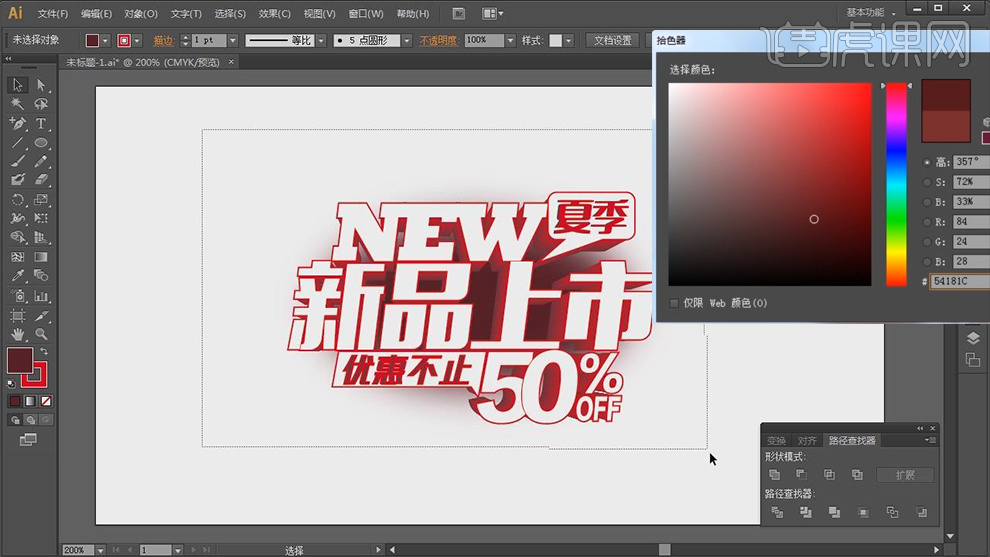Screen dimensions: 990x557
Task: Click the 文档设置 button
Action: [612, 41]
